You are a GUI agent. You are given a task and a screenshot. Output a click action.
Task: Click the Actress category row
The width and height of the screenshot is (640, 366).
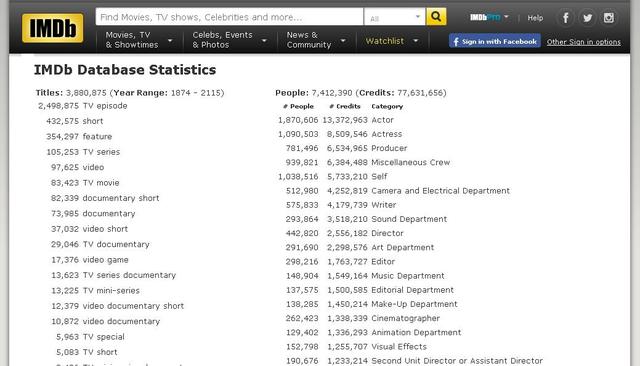coord(340,134)
